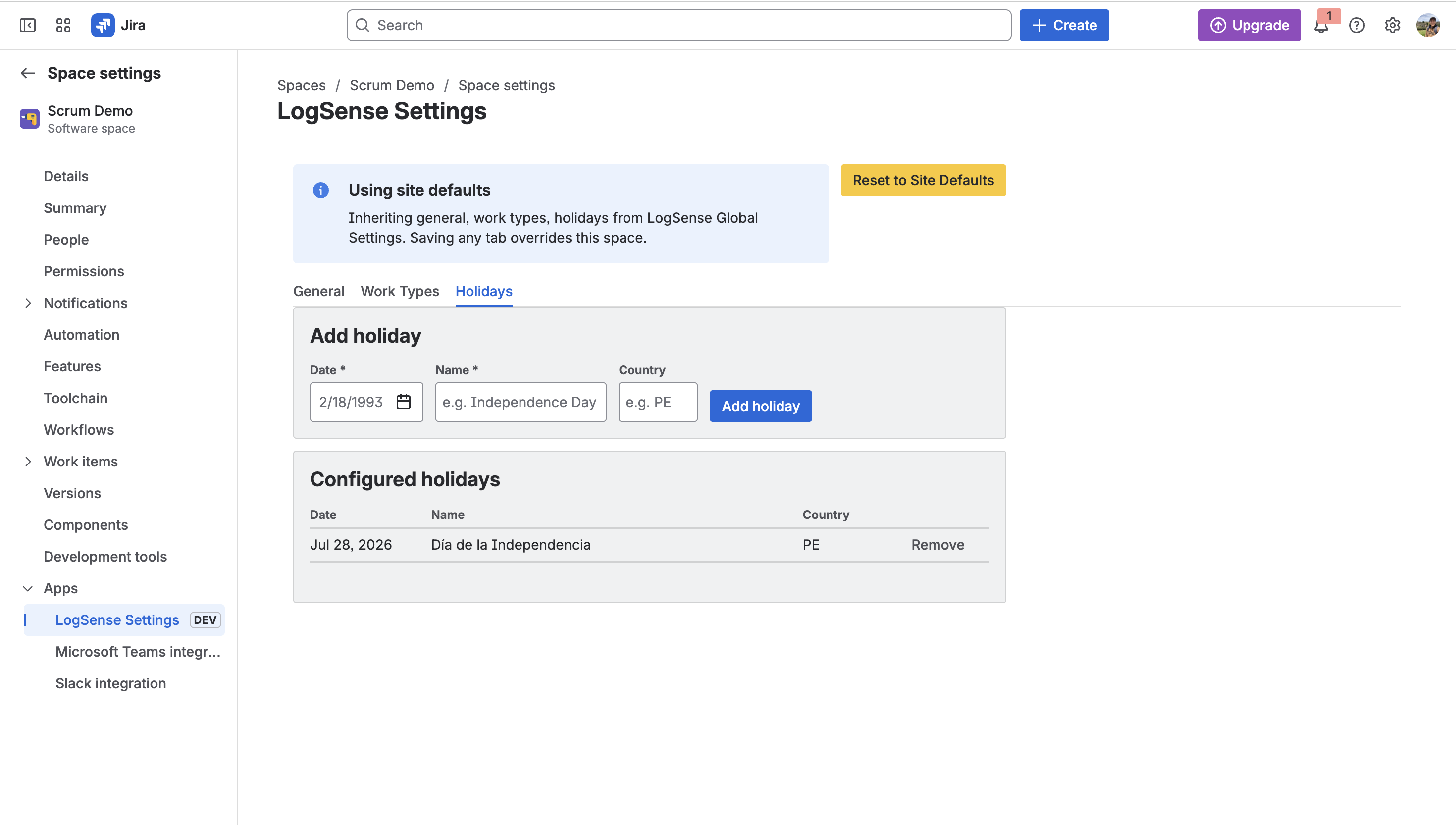Click the Apps sidebar label
The height and width of the screenshot is (825, 1456).
point(60,589)
